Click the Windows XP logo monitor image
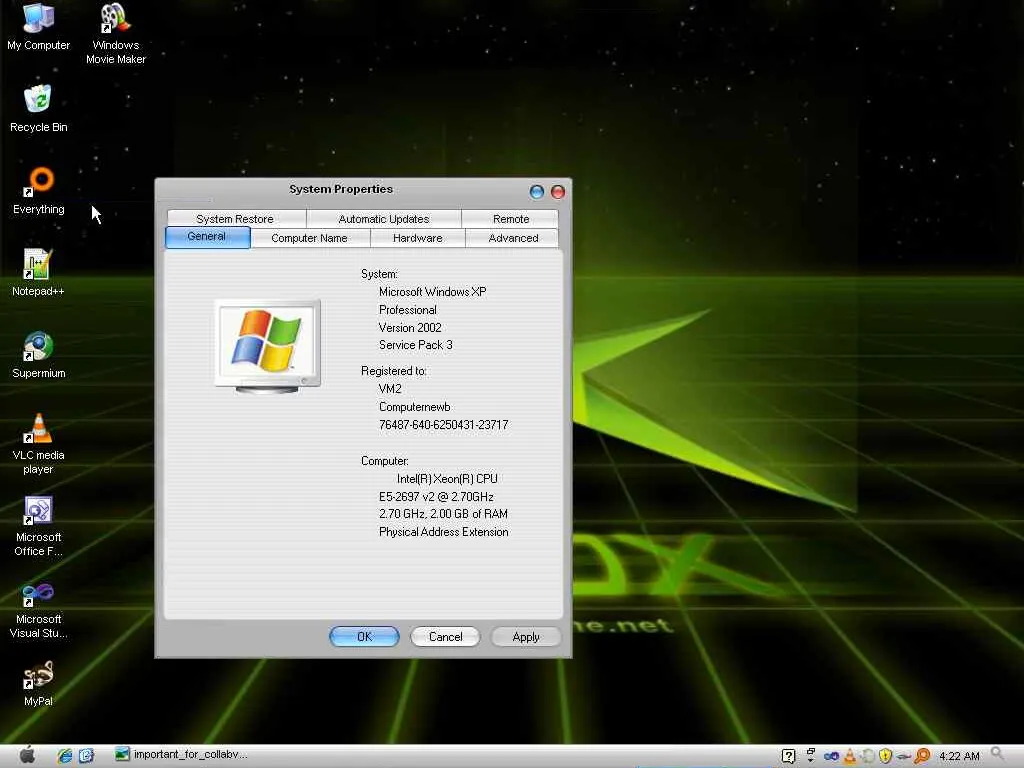1024x768 pixels. [268, 347]
